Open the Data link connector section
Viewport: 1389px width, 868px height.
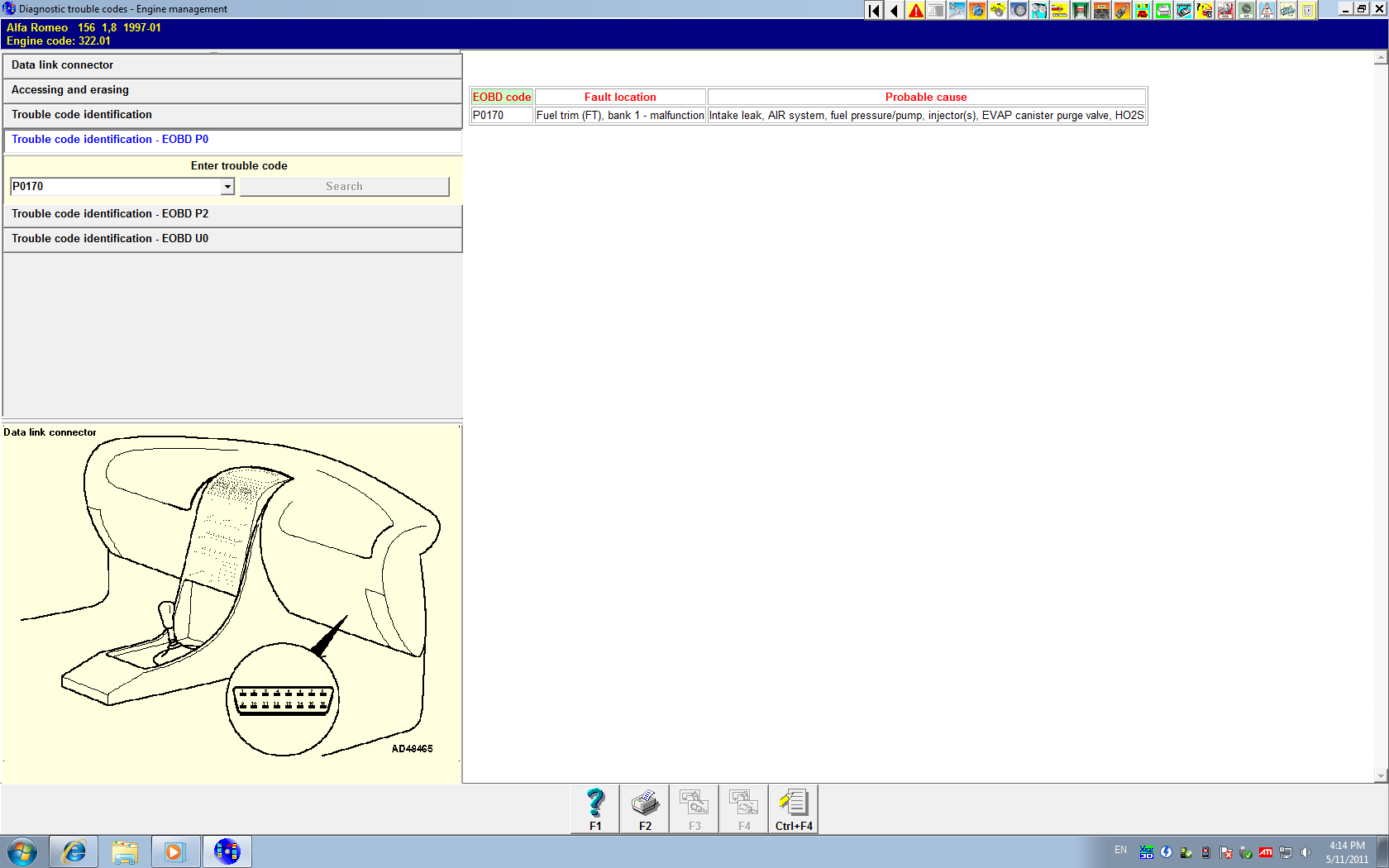click(231, 65)
